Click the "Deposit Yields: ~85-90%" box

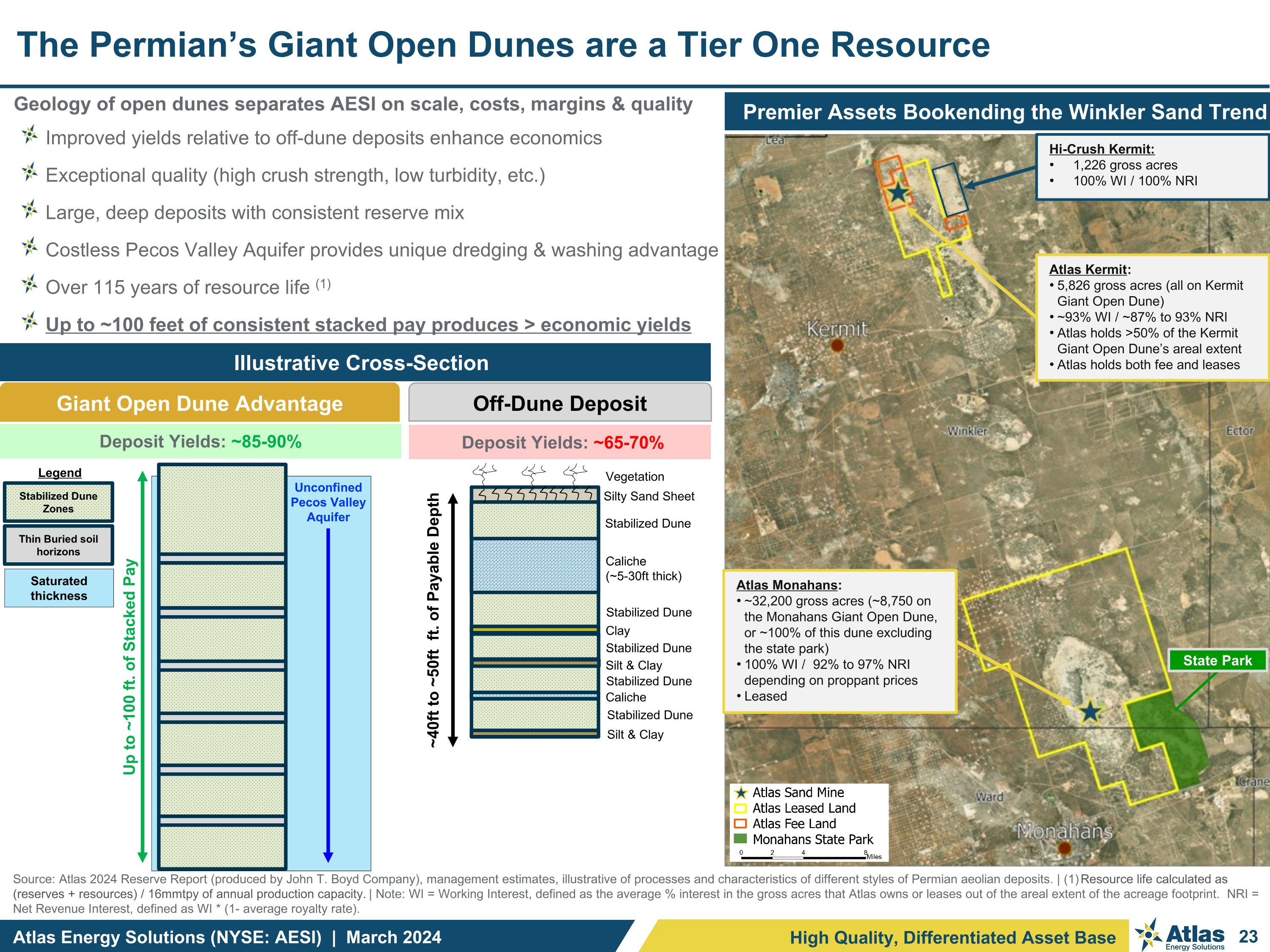coord(200,441)
